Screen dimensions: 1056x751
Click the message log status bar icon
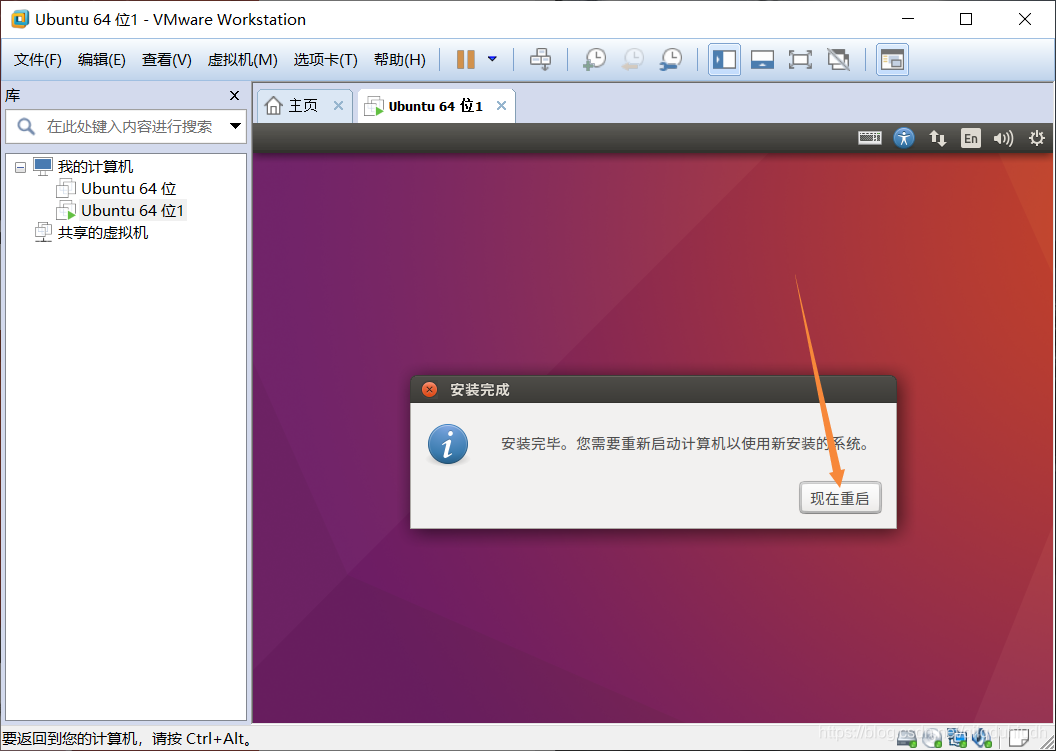1018,737
